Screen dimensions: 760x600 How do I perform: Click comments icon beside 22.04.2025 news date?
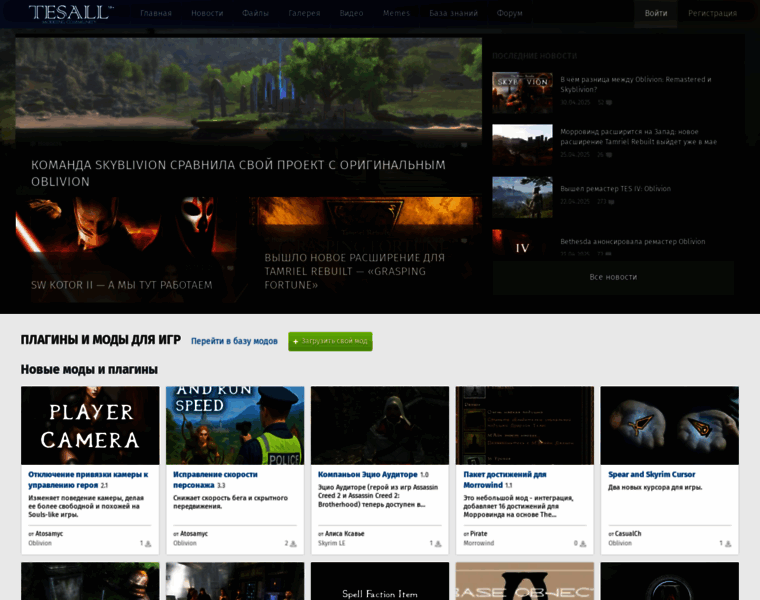coord(611,202)
